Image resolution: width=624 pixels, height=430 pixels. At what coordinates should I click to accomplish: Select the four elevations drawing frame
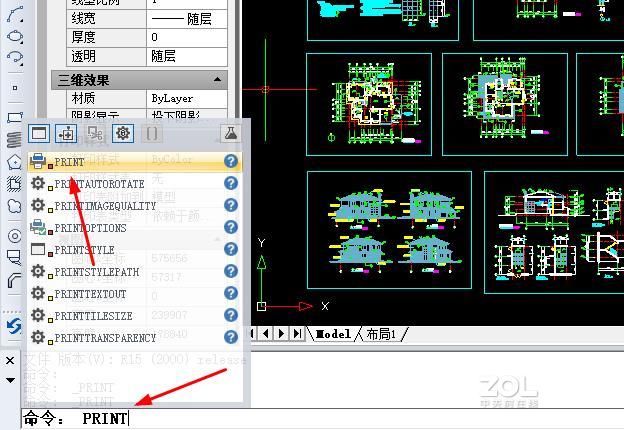(x=389, y=230)
